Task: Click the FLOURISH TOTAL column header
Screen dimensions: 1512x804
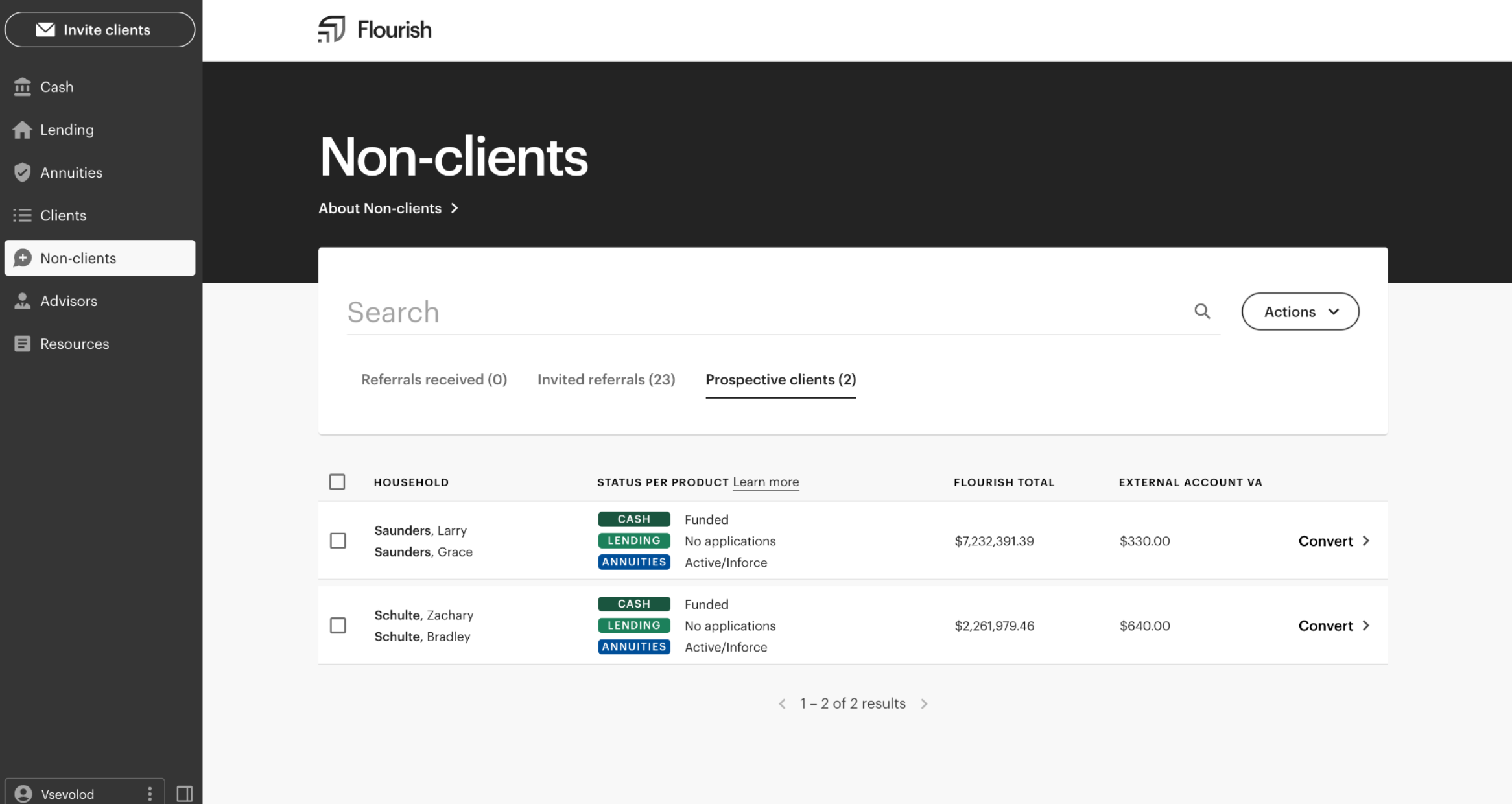Action: point(1004,482)
